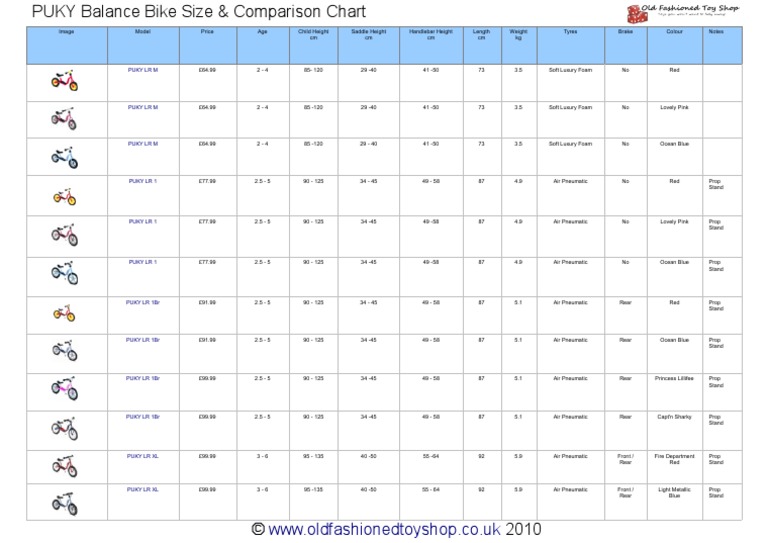Click the Fire Department Red LR XL bike image
Viewport: 768px width, 543px height.
tap(65, 467)
